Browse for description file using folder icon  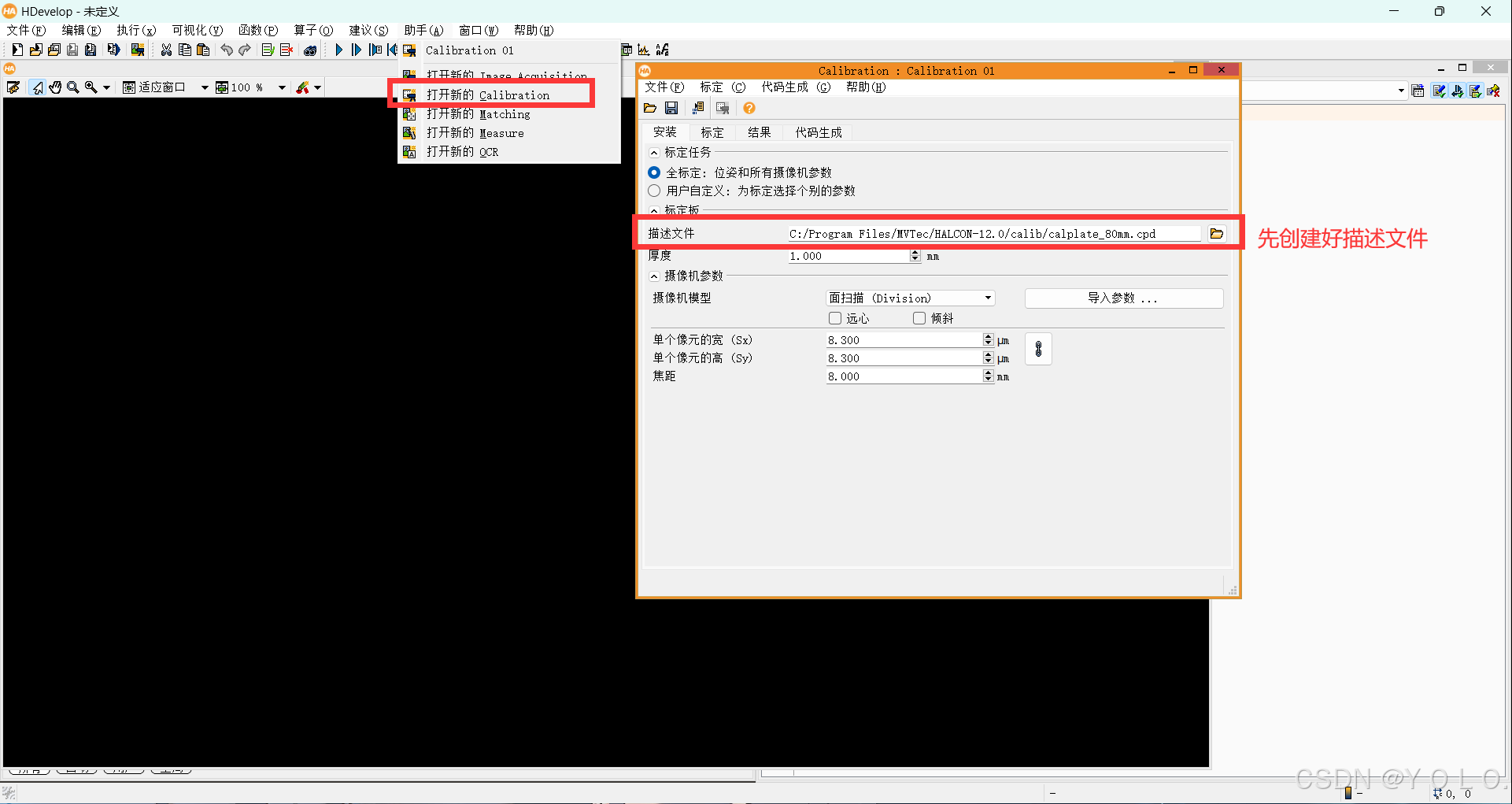tap(1217, 234)
